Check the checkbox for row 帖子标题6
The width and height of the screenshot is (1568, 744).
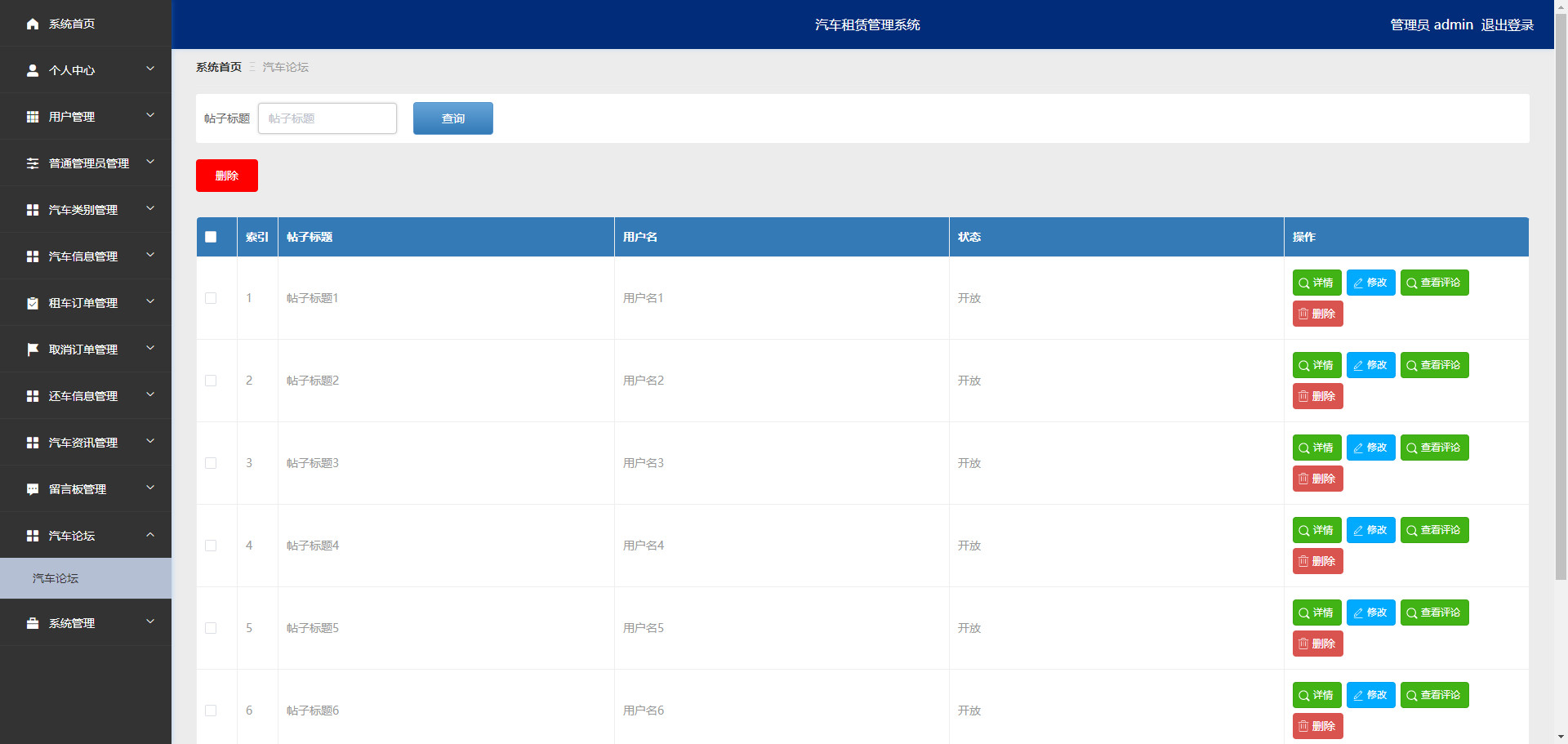click(x=211, y=711)
